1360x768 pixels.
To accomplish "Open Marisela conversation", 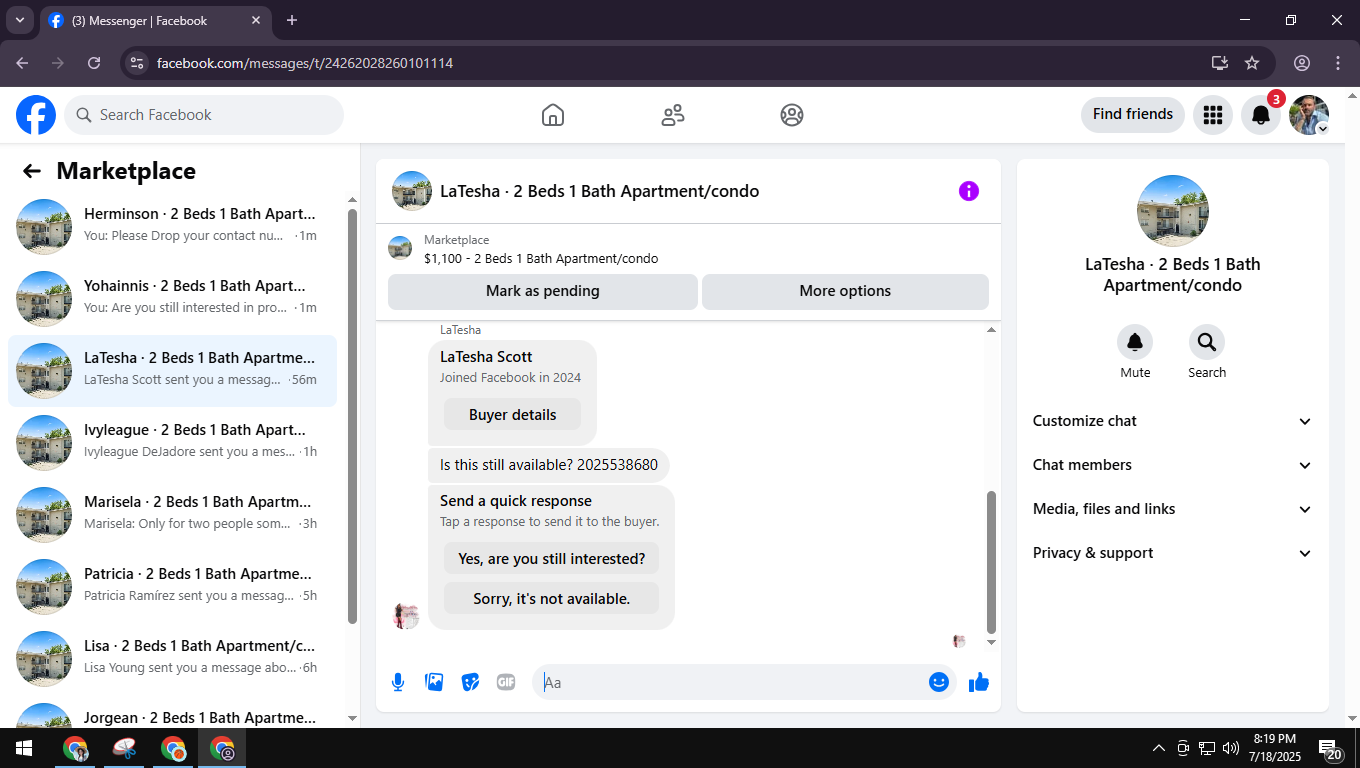I will [172, 515].
